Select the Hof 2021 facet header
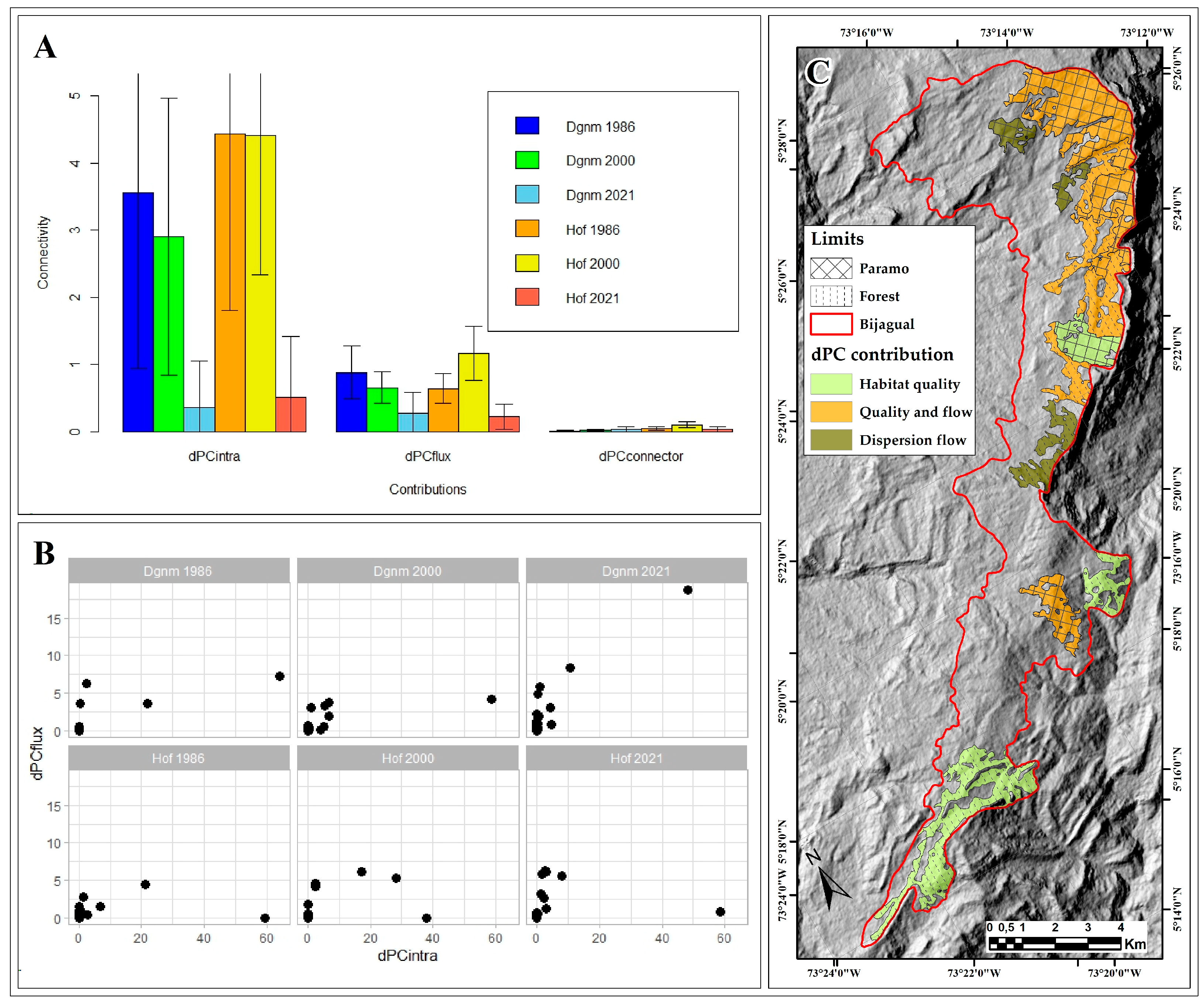The width and height of the screenshot is (1204, 1003). click(636, 758)
